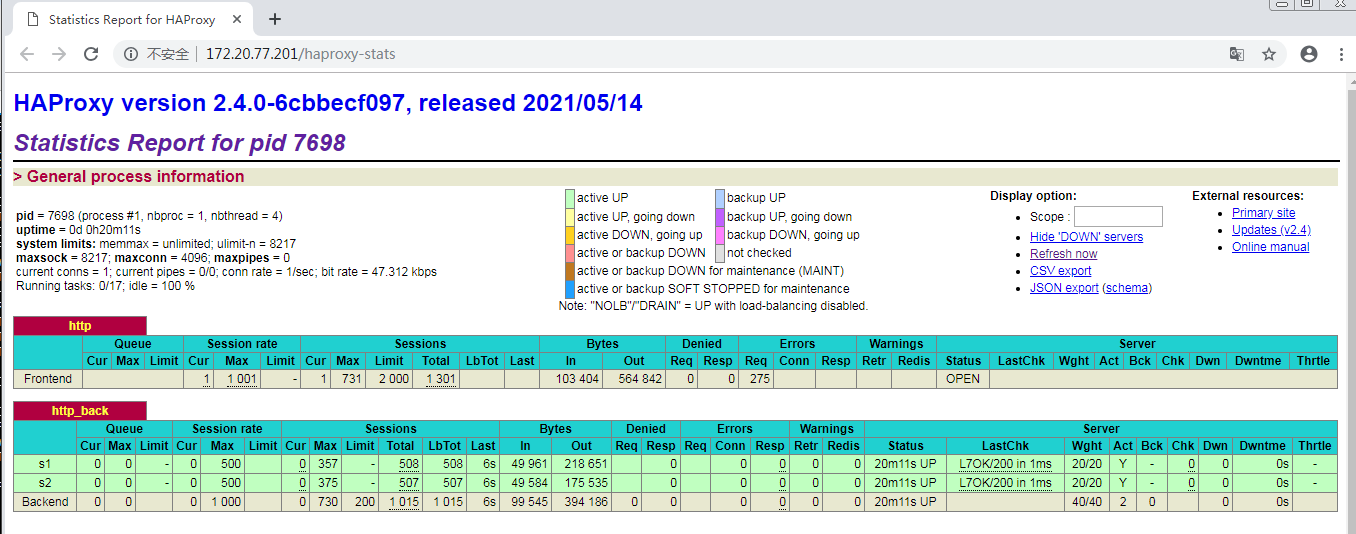Open the JSON export link
Image resolution: width=1356 pixels, height=534 pixels.
tap(1064, 288)
